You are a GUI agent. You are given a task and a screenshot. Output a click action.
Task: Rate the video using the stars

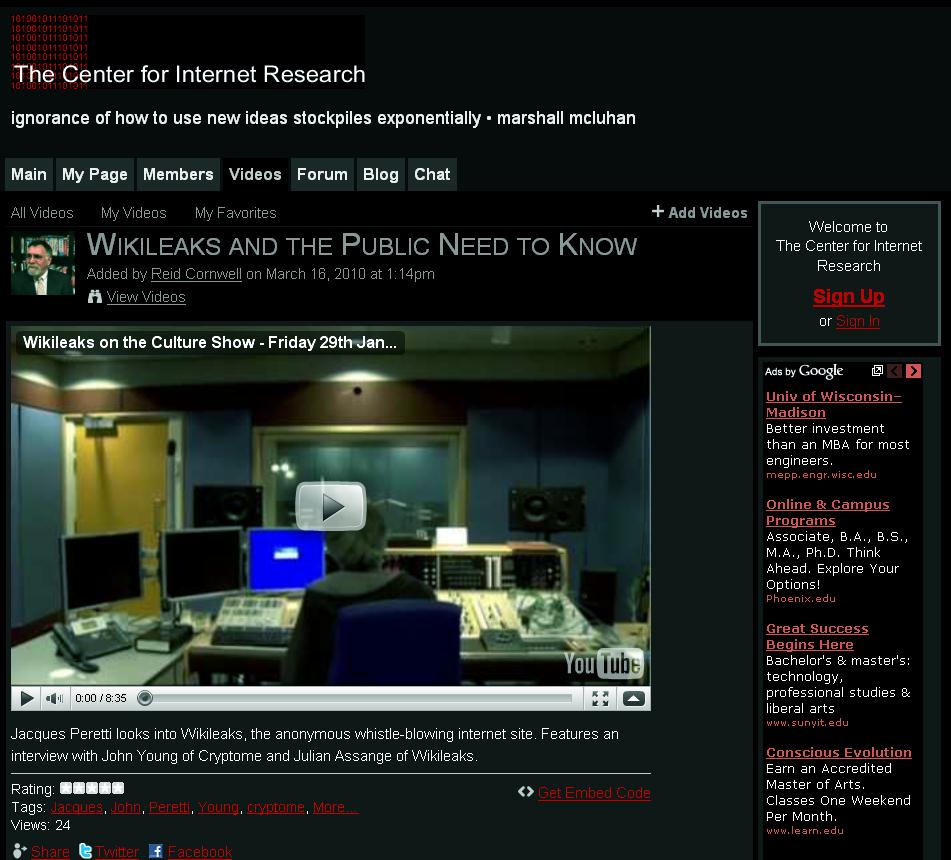[x=92, y=788]
